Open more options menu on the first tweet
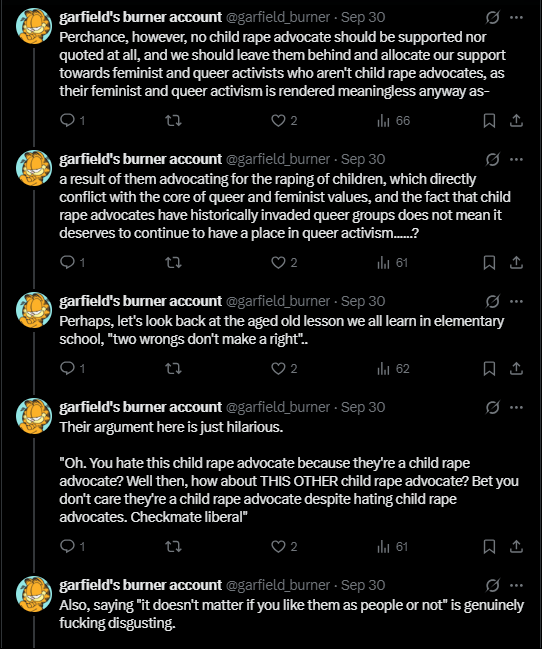The width and height of the screenshot is (542, 649). click(x=516, y=17)
